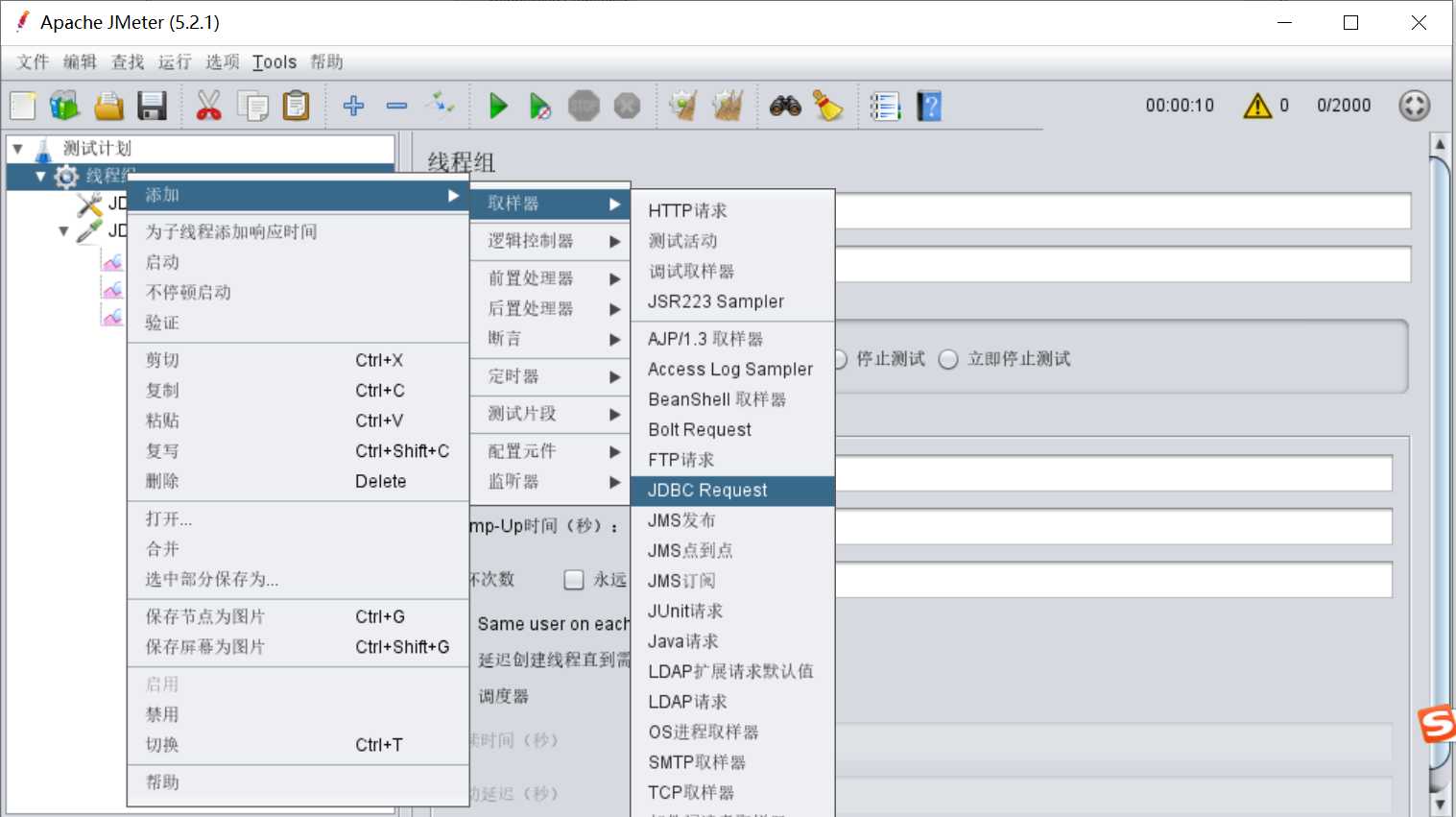Choose TCP取样器 from sampler list
1456x817 pixels.
coord(733,793)
